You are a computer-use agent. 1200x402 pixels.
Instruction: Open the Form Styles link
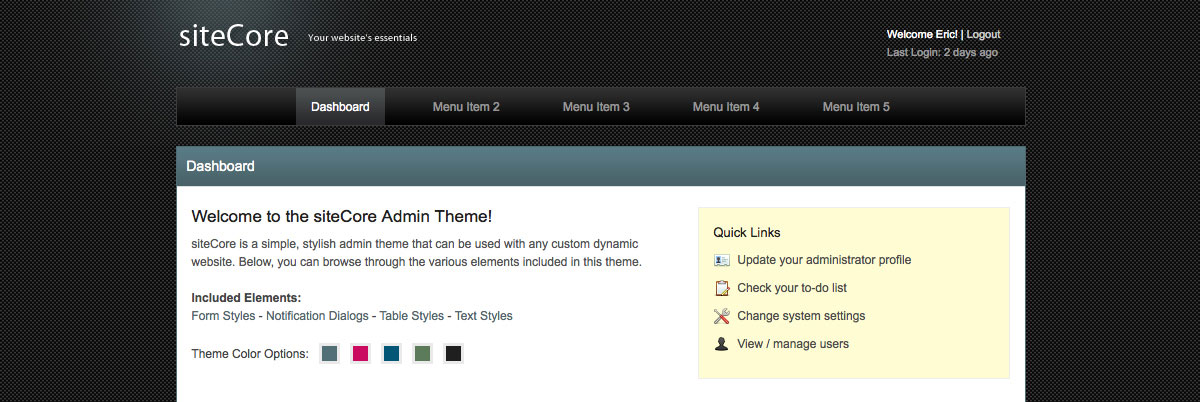pyautogui.click(x=223, y=316)
